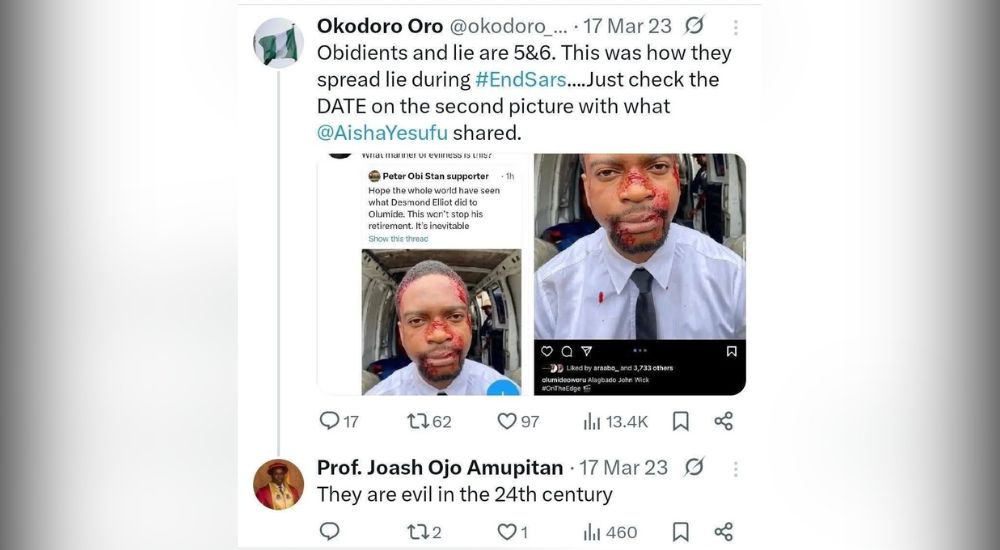The width and height of the screenshot is (1000, 550).
Task: Share the Amupitan reply
Action: [x=724, y=531]
